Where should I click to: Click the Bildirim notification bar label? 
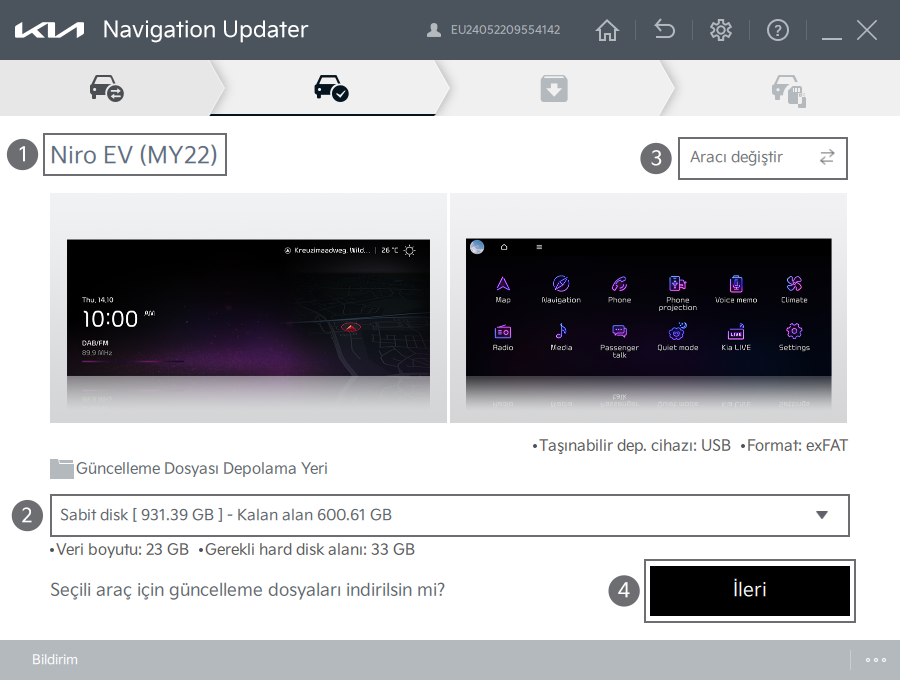click(55, 659)
